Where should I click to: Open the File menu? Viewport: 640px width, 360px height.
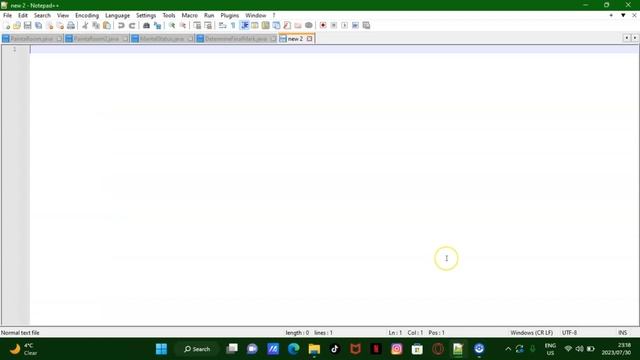(7, 15)
